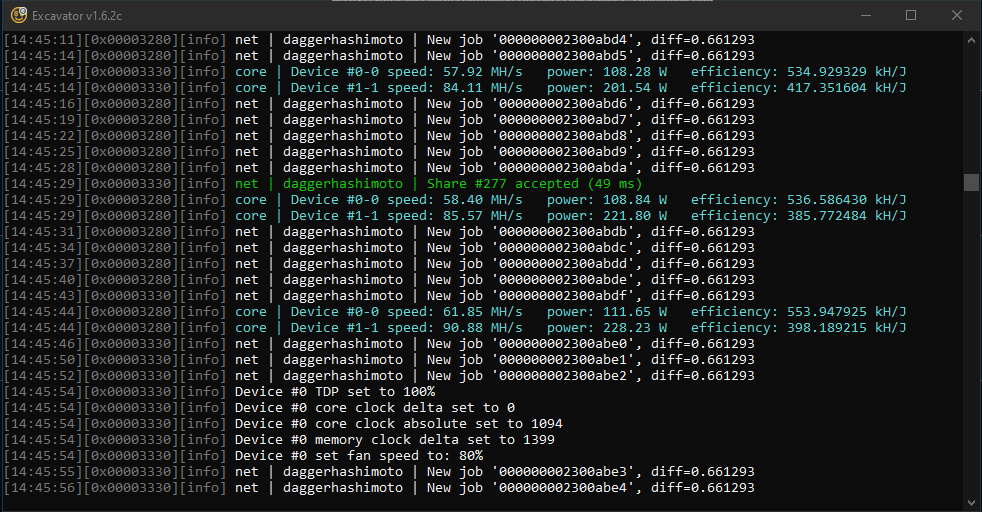
Task: Click job ID '000000002300abd9'
Action: pyautogui.click(x=563, y=151)
